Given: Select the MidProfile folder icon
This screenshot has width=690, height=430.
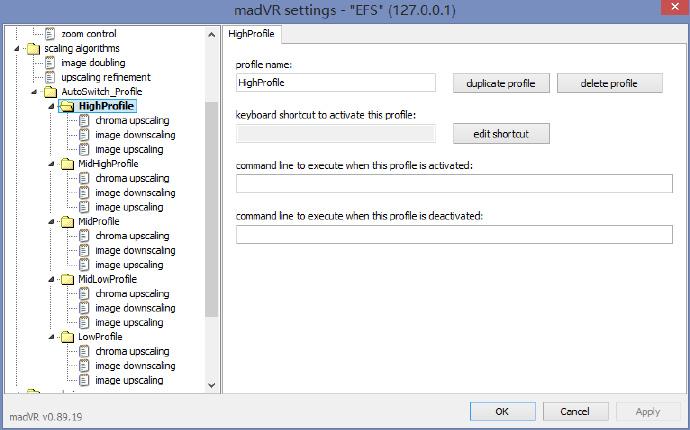Looking at the screenshot, I should click(x=67, y=221).
